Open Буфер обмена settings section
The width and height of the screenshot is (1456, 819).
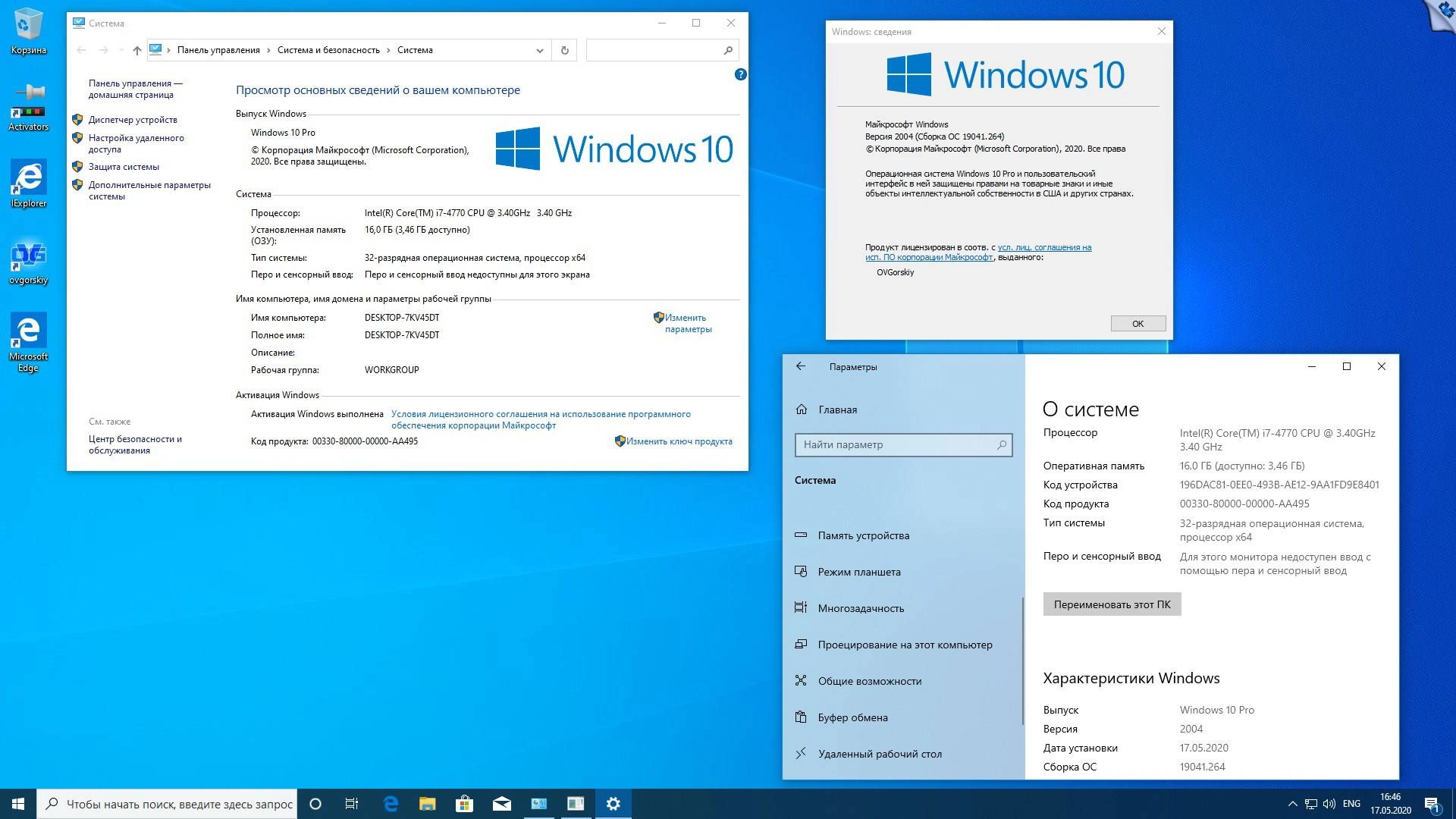852,717
